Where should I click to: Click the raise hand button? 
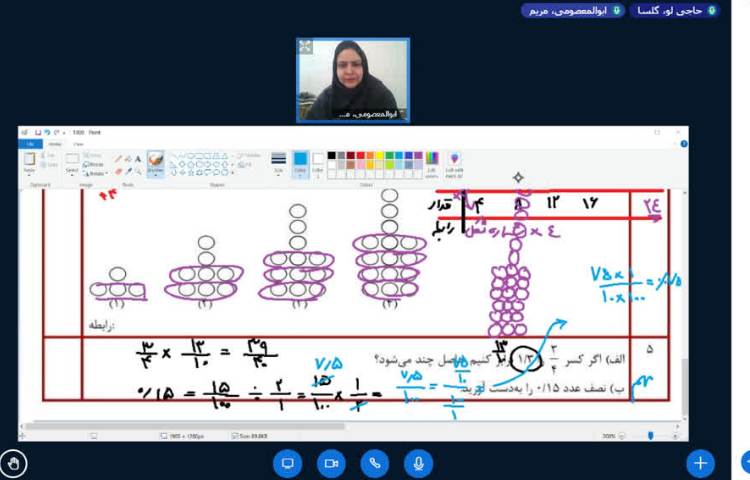pos(13,463)
